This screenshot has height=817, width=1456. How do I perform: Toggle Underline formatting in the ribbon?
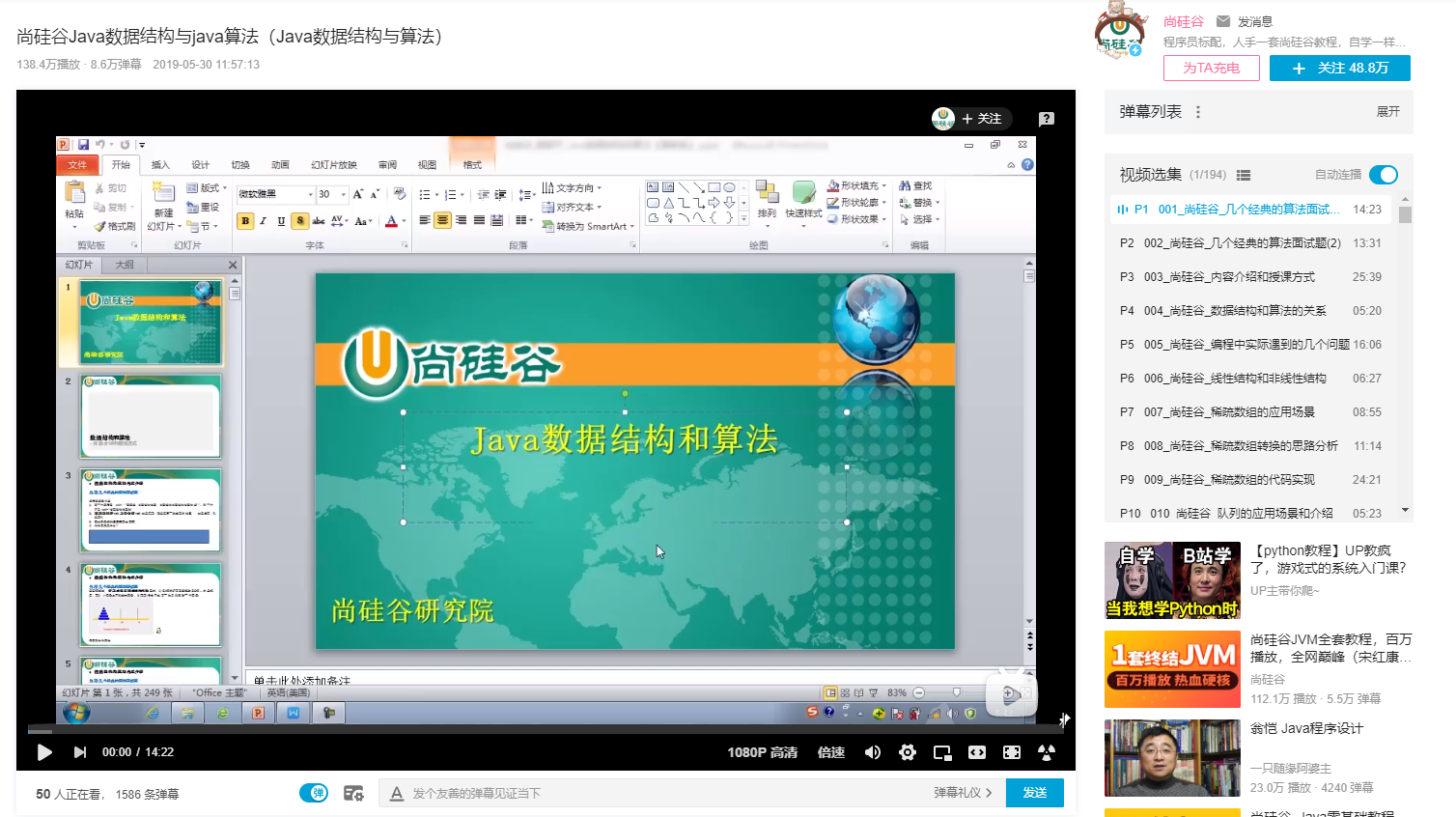pyautogui.click(x=279, y=221)
